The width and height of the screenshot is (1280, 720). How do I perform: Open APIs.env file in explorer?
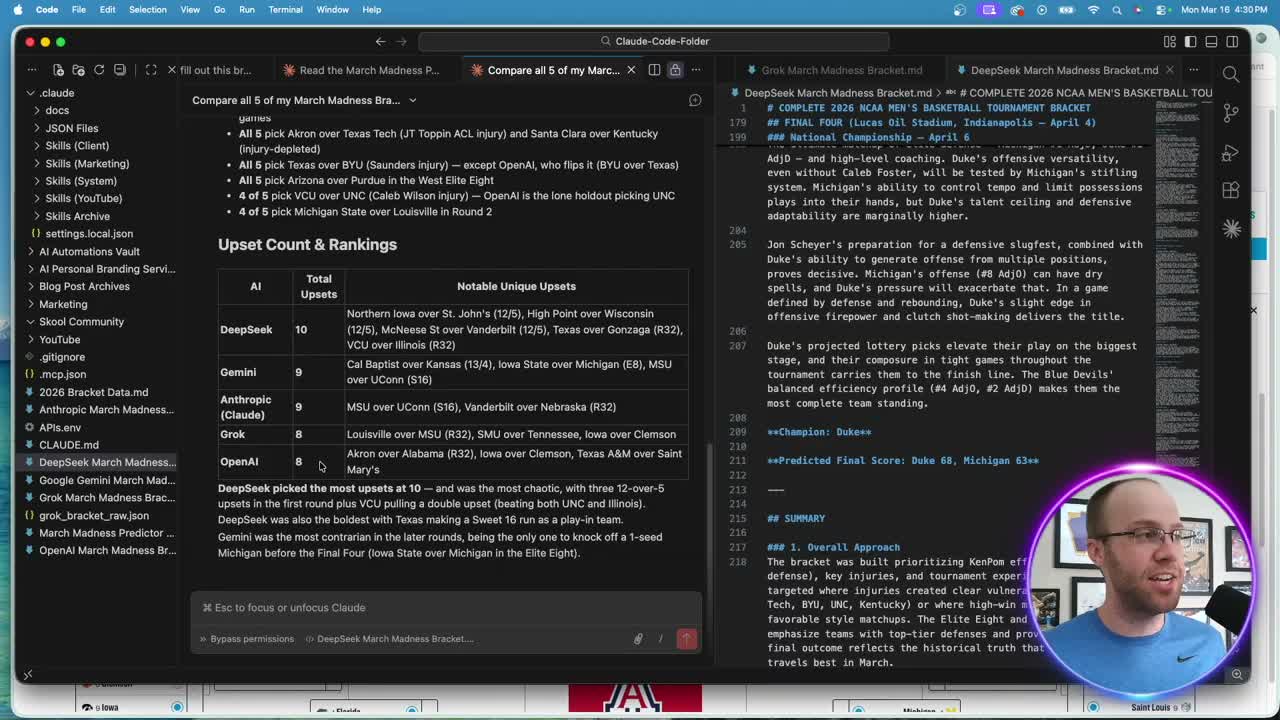point(60,427)
